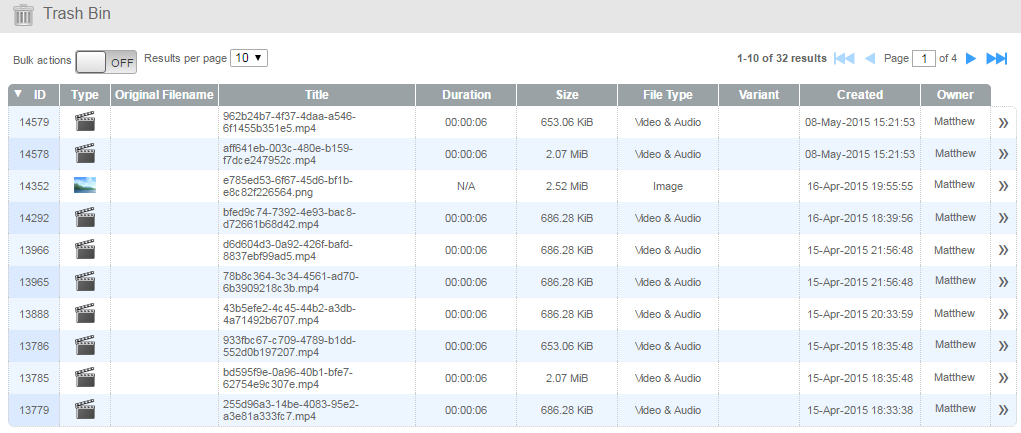Click the trash bin icon in header
Image resolution: width=1021 pixels, height=433 pixels.
(23, 15)
